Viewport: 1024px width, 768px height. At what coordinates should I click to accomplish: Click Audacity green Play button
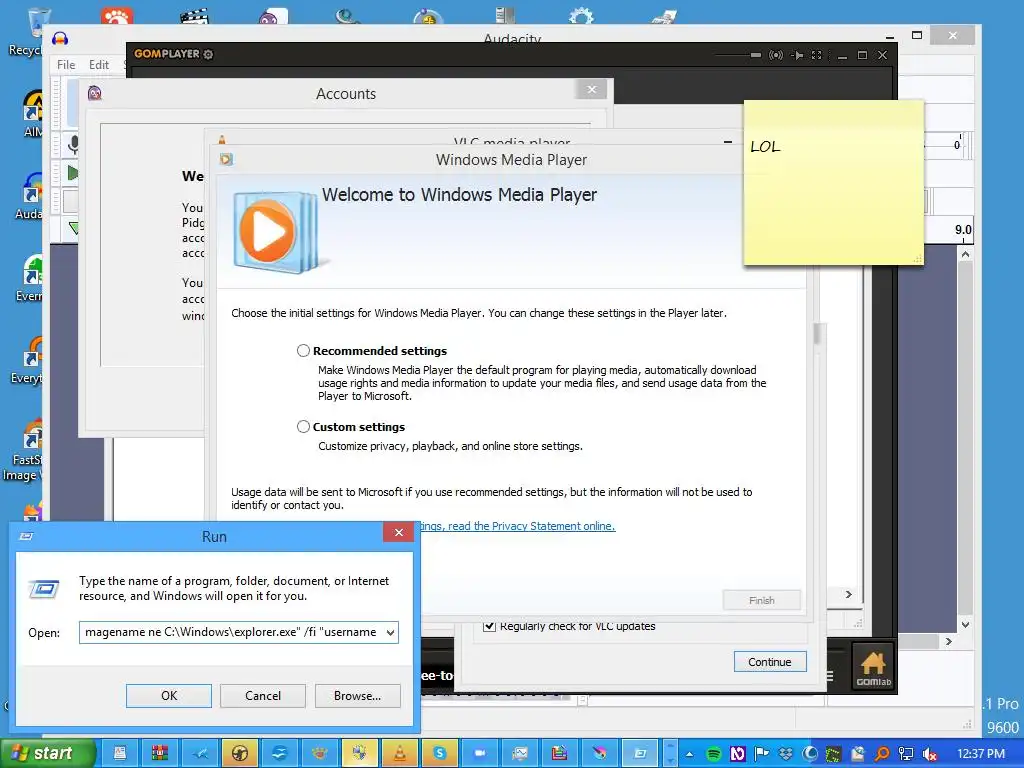tap(72, 173)
